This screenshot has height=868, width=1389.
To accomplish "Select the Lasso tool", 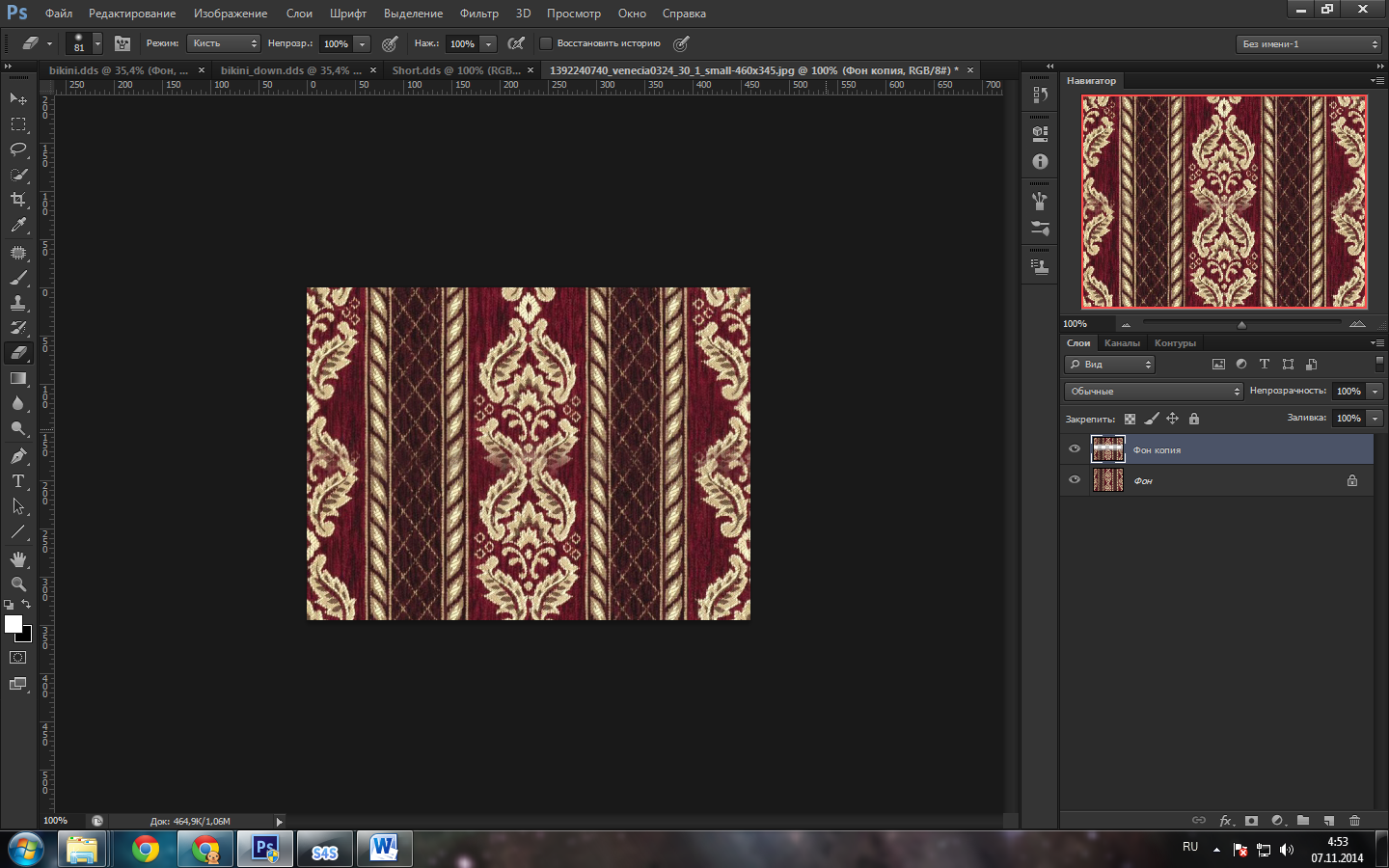I will tap(18, 149).
